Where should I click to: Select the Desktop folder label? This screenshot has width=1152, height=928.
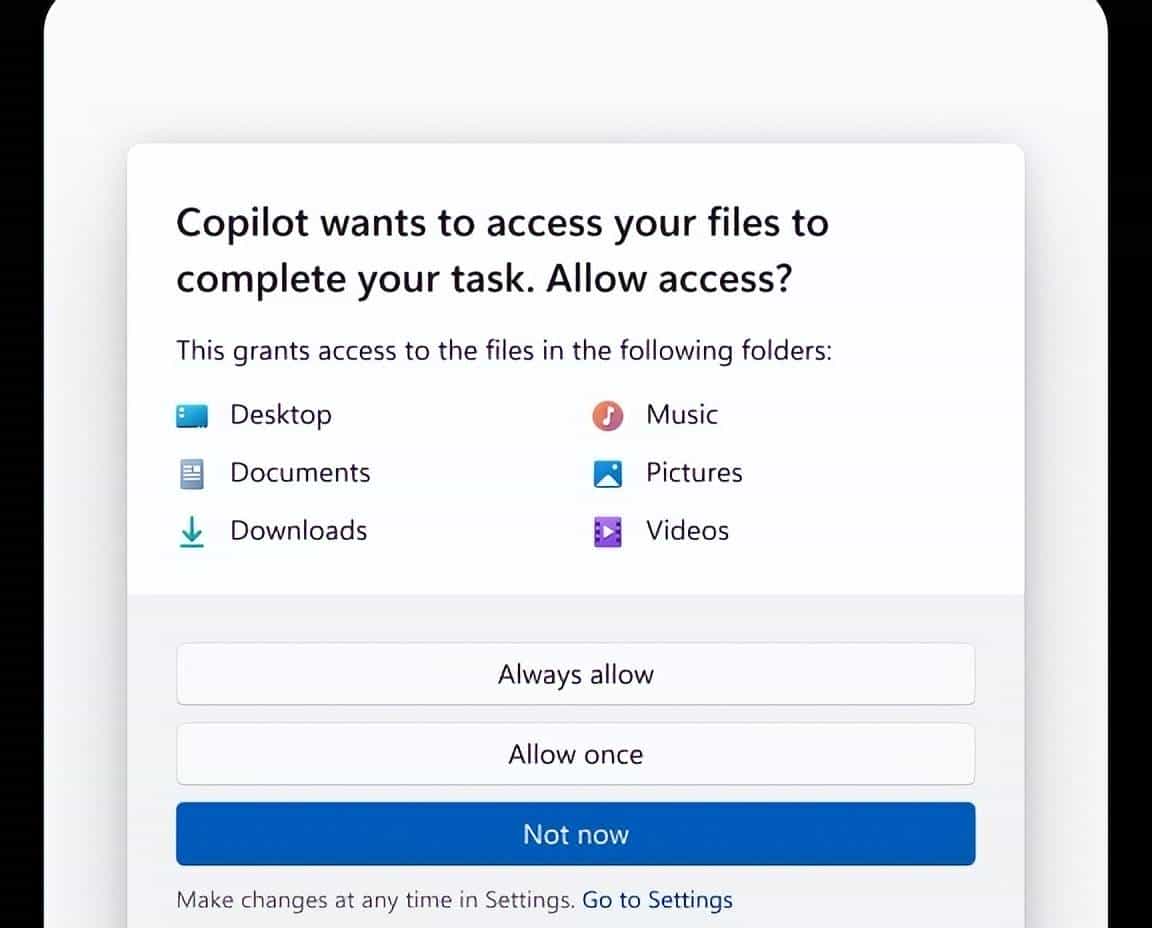280,415
